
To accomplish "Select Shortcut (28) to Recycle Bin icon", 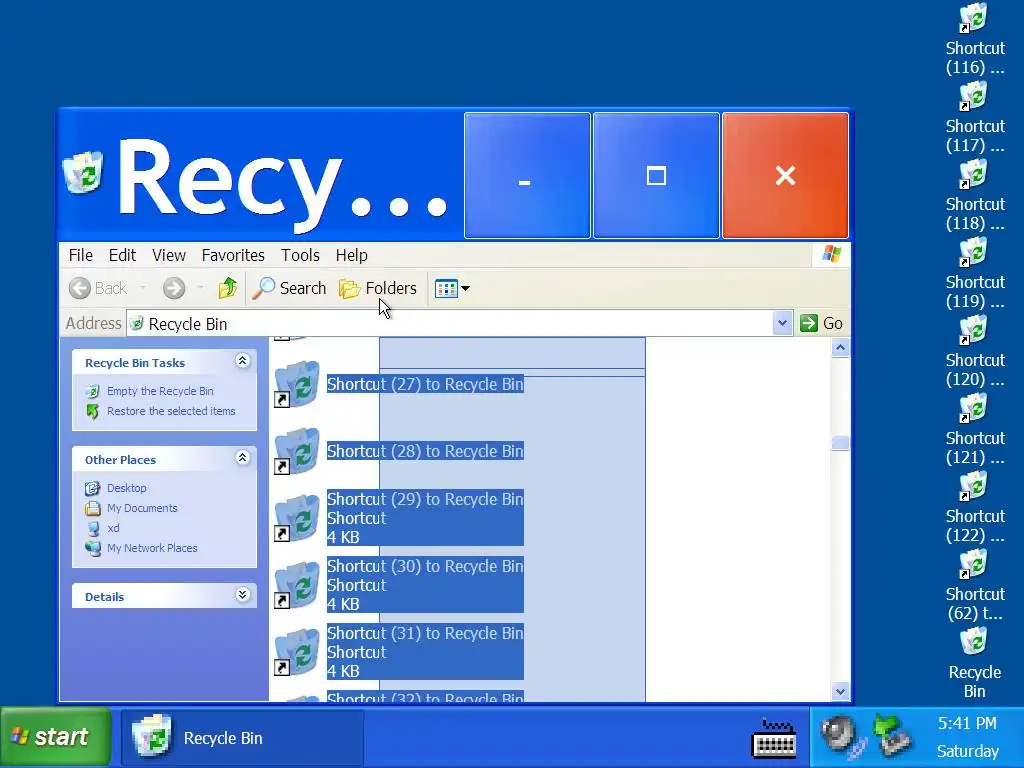I will 297,451.
